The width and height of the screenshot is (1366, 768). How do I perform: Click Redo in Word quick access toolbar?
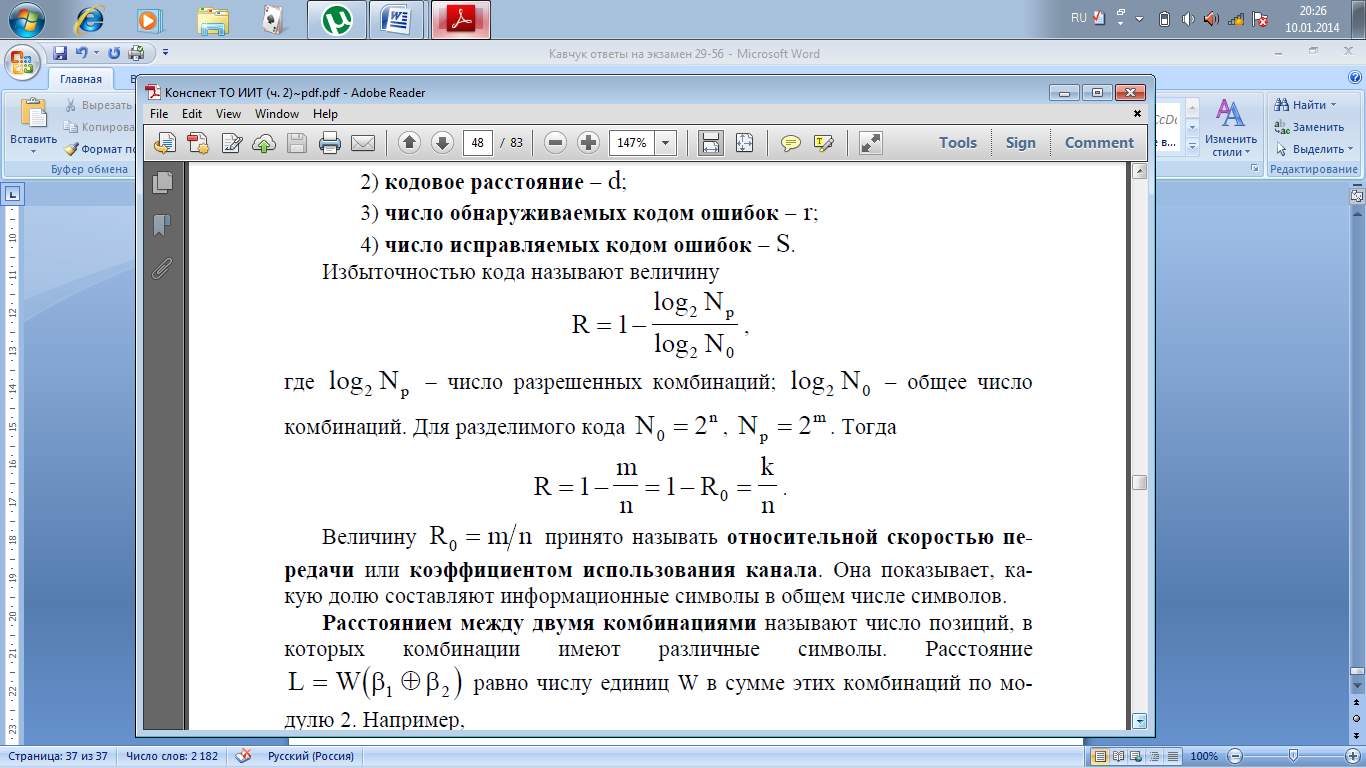point(114,53)
